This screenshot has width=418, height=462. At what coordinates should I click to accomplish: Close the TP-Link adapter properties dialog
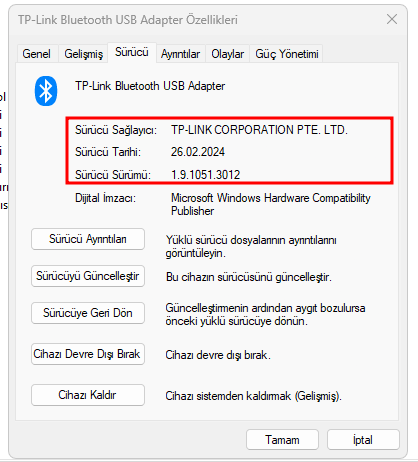tap(392, 19)
